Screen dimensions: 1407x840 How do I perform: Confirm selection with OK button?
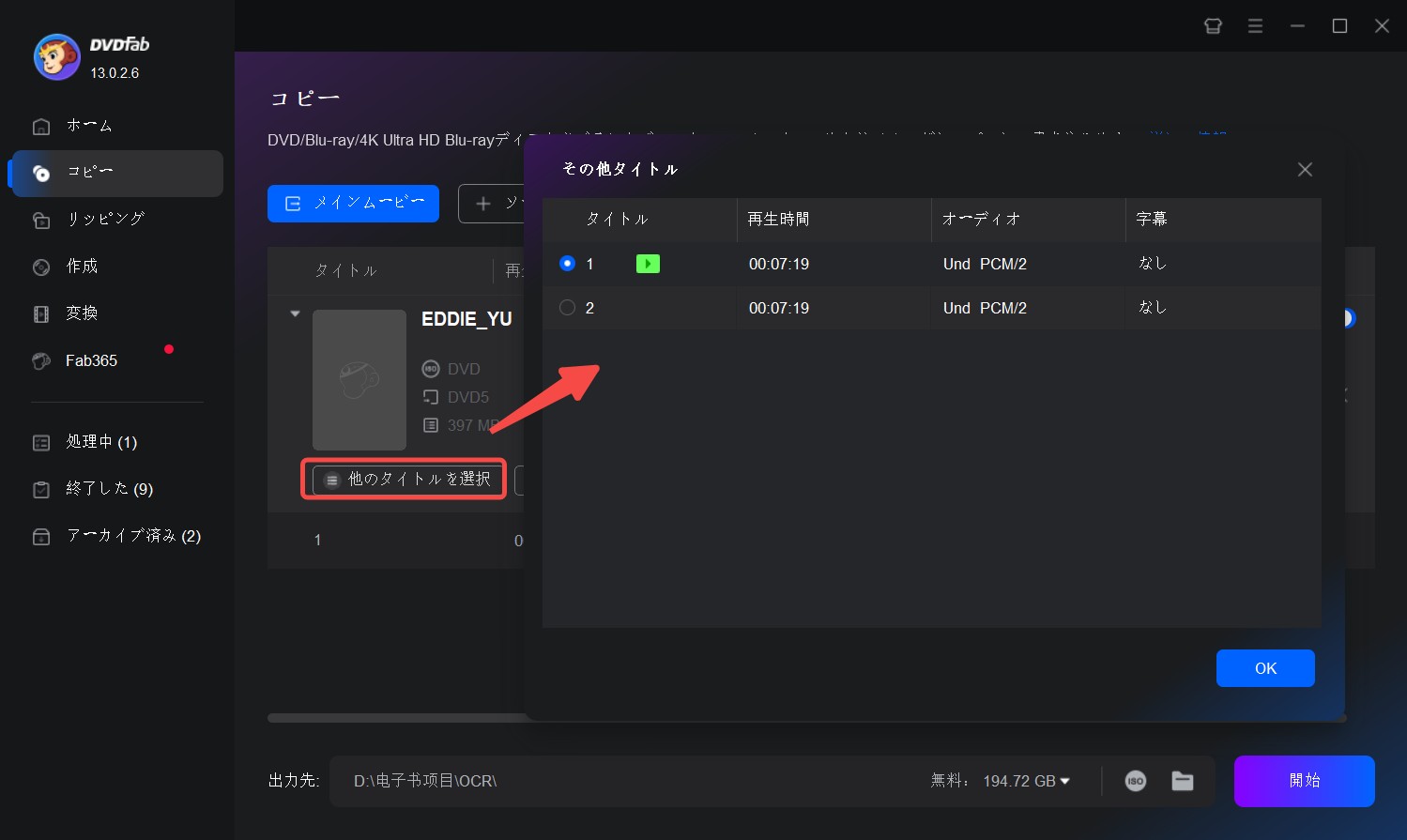1265,668
